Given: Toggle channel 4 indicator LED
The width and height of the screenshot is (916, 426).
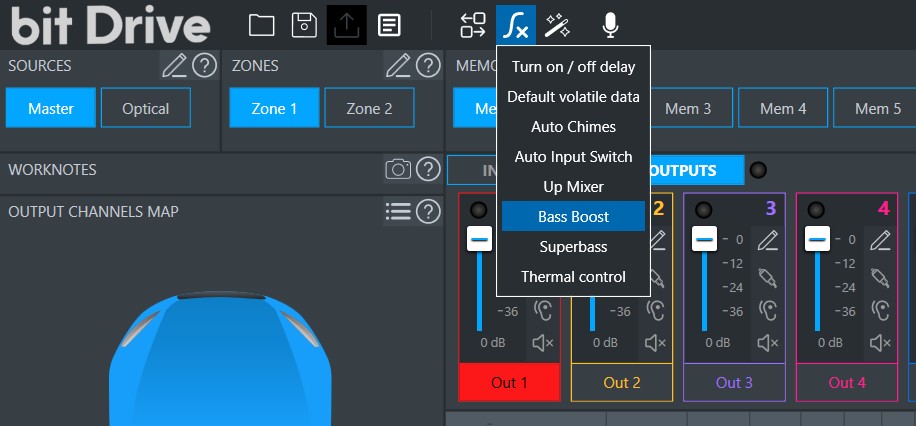Looking at the screenshot, I should (816, 210).
